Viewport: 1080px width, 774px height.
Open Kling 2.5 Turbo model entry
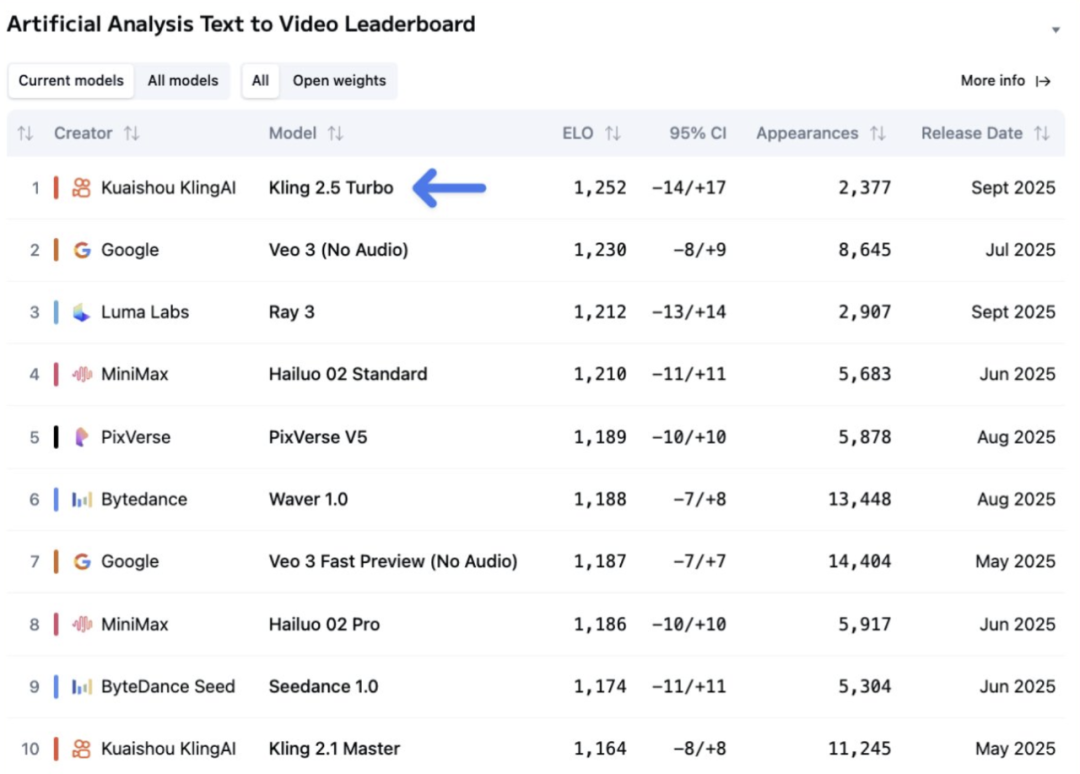(x=331, y=188)
